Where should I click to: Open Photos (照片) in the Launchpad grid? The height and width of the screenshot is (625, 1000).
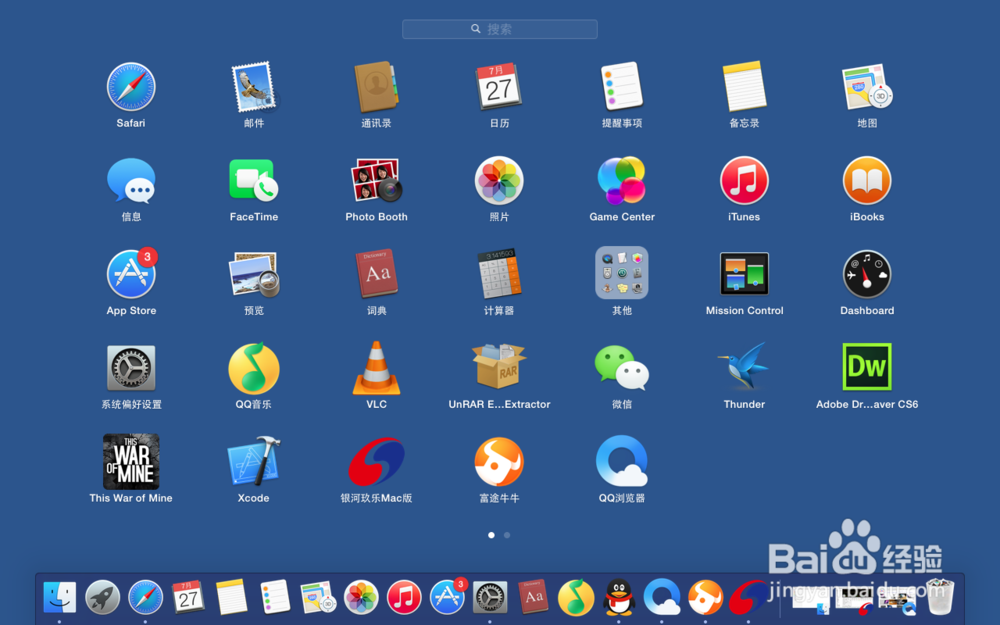(499, 181)
